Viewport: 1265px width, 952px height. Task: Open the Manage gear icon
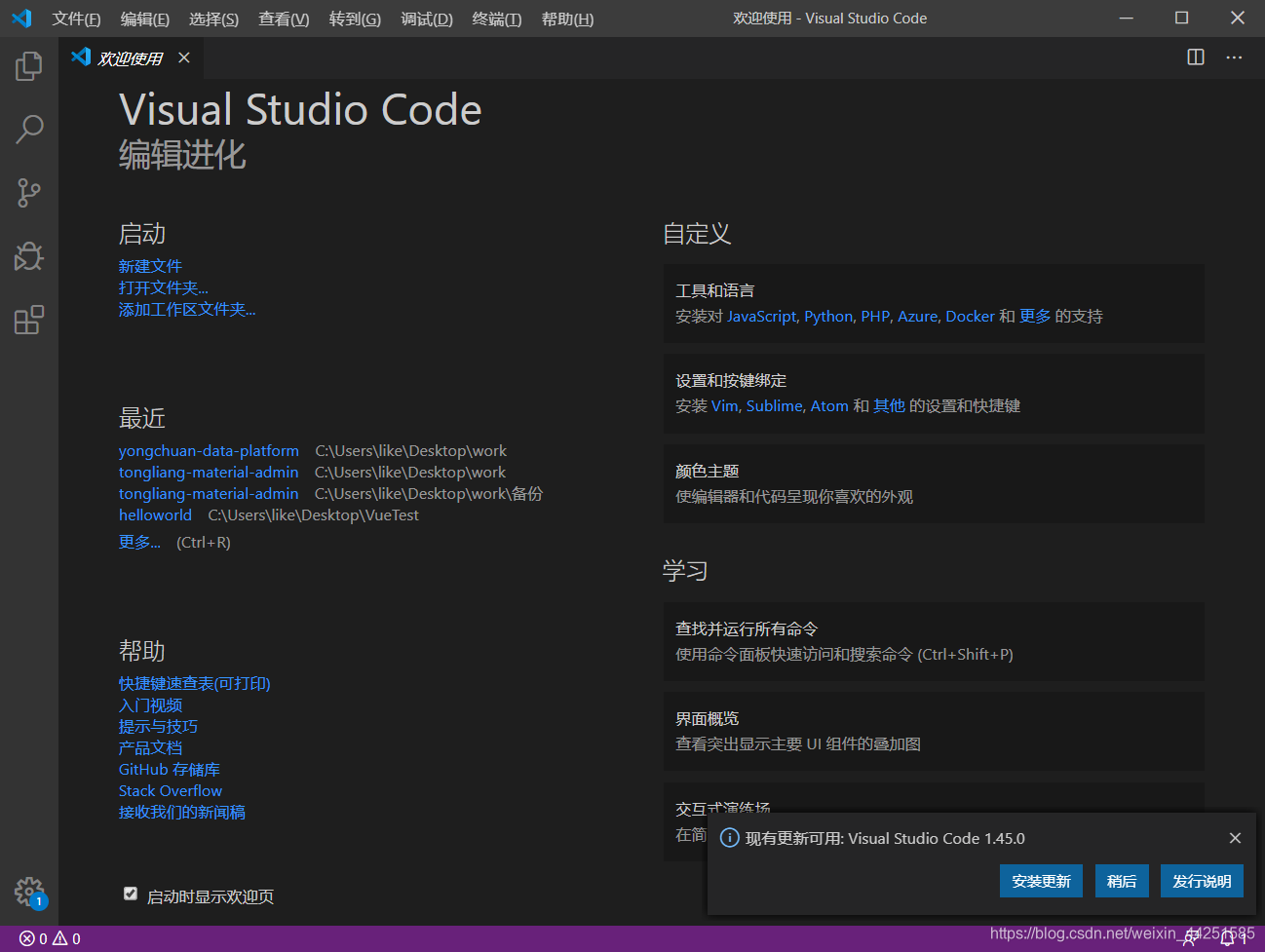29,891
